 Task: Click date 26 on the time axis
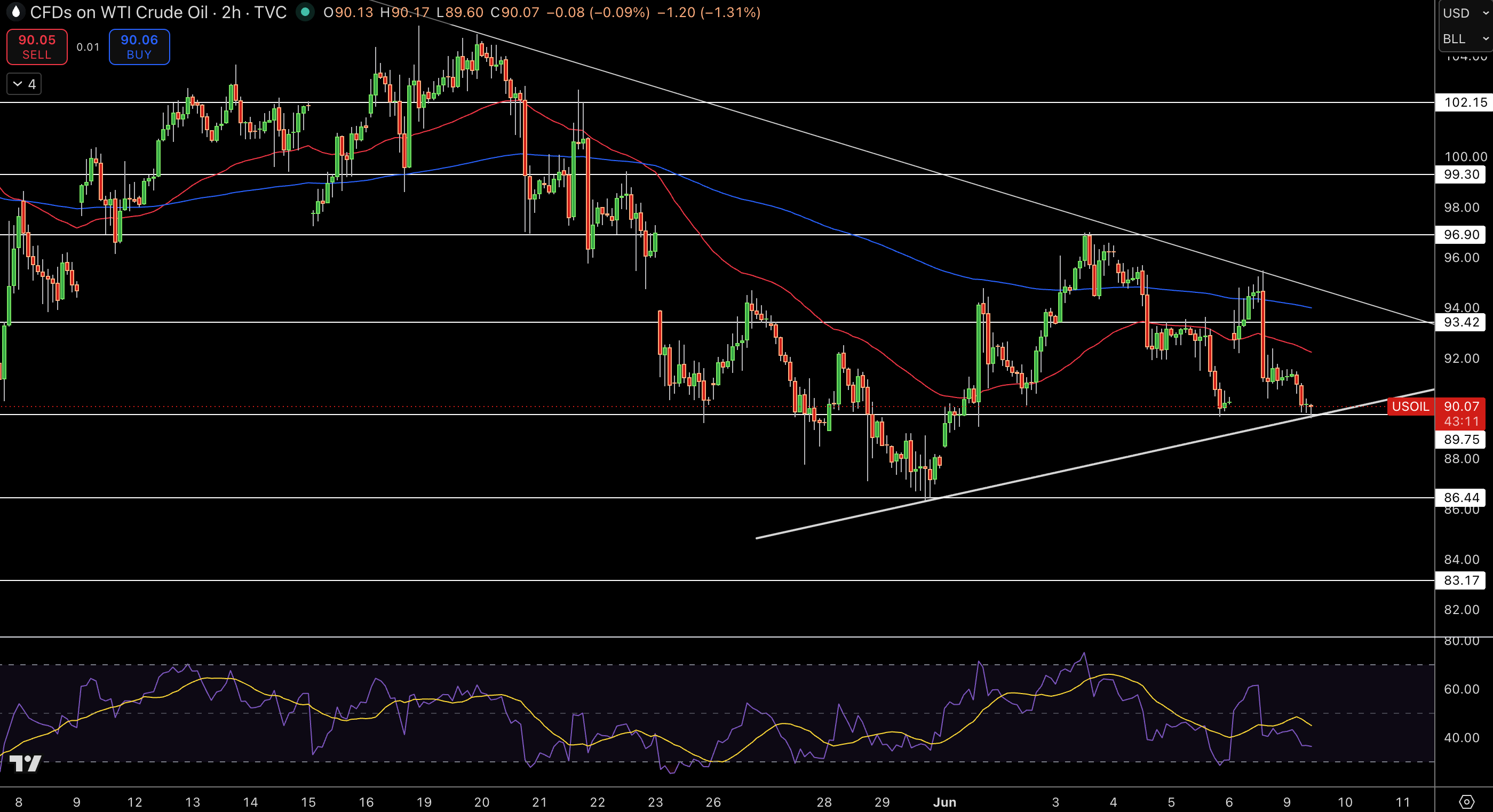pyautogui.click(x=713, y=802)
